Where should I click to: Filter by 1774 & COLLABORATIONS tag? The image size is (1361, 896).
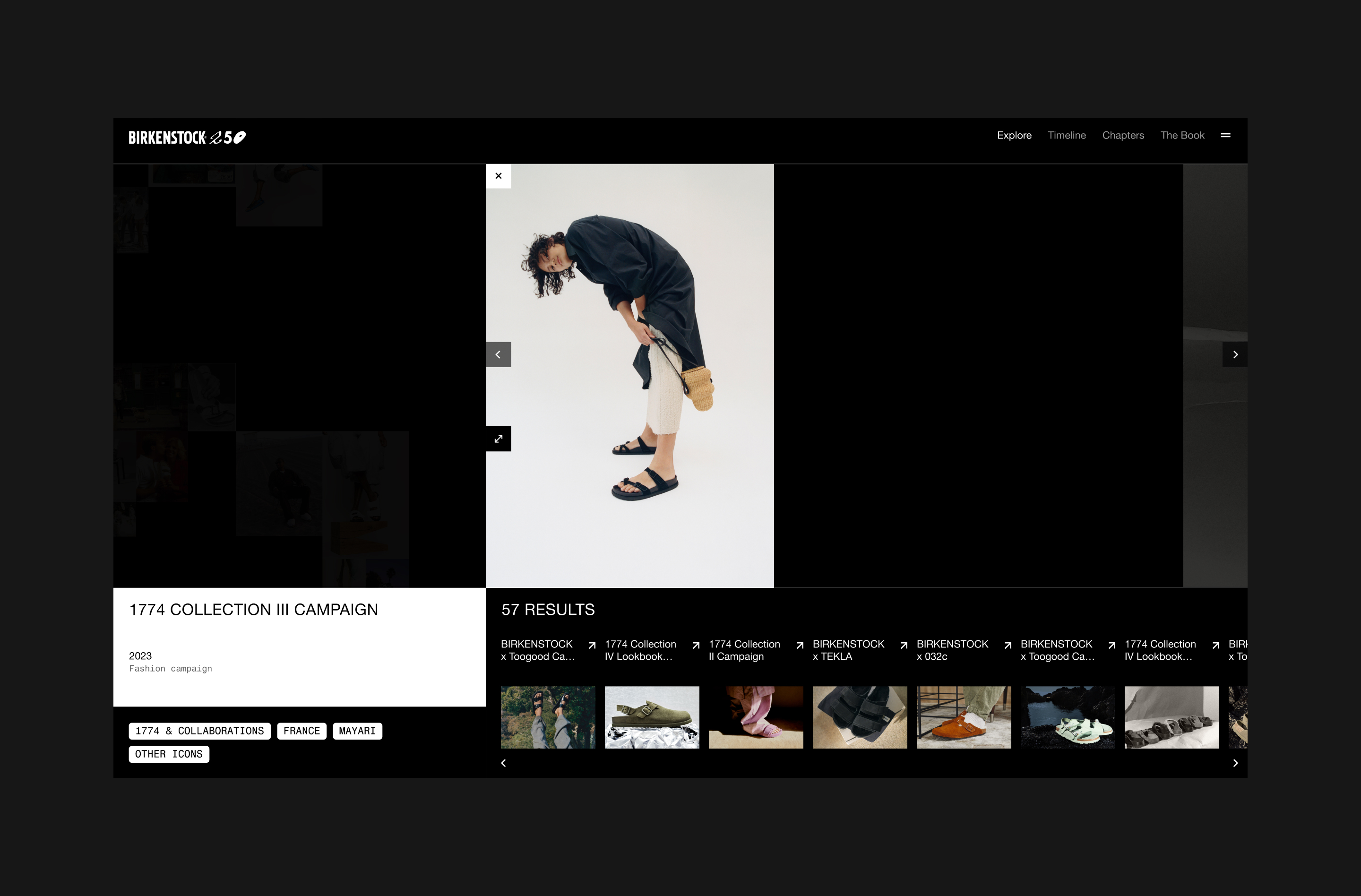point(199,731)
